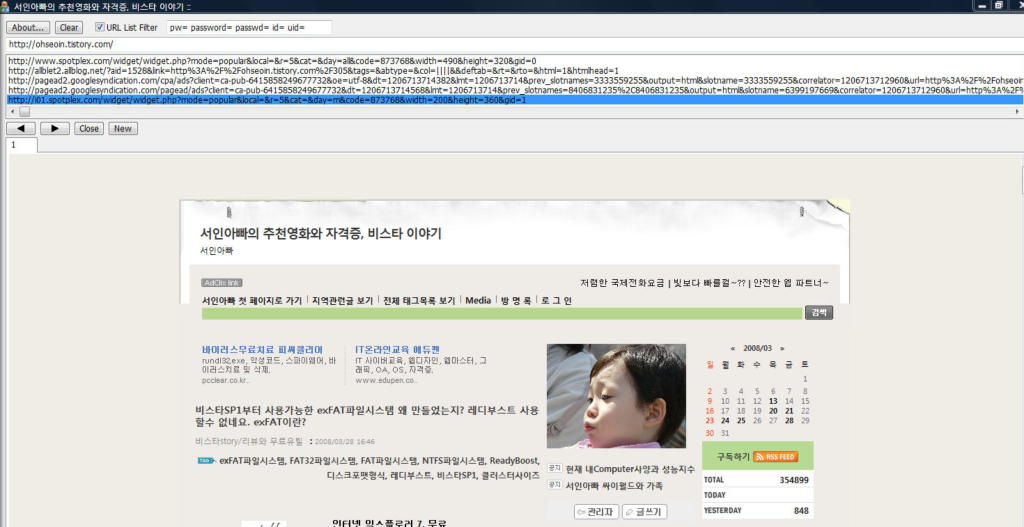Viewport: 1024px width, 527px height.
Task: Click the URL list scrollbar right arrow
Action: point(1017,112)
